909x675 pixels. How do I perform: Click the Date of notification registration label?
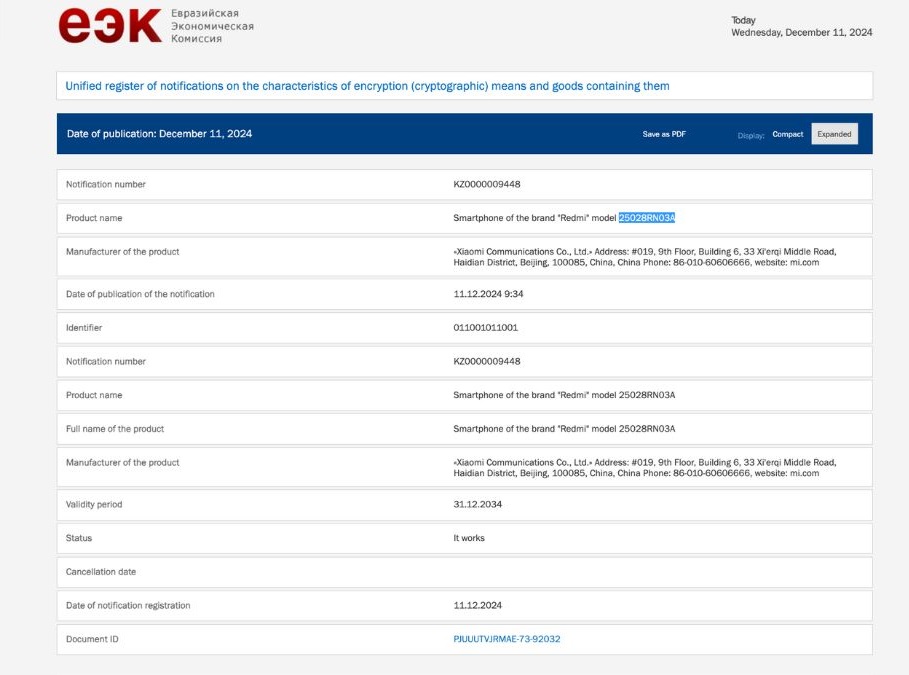(x=128, y=605)
